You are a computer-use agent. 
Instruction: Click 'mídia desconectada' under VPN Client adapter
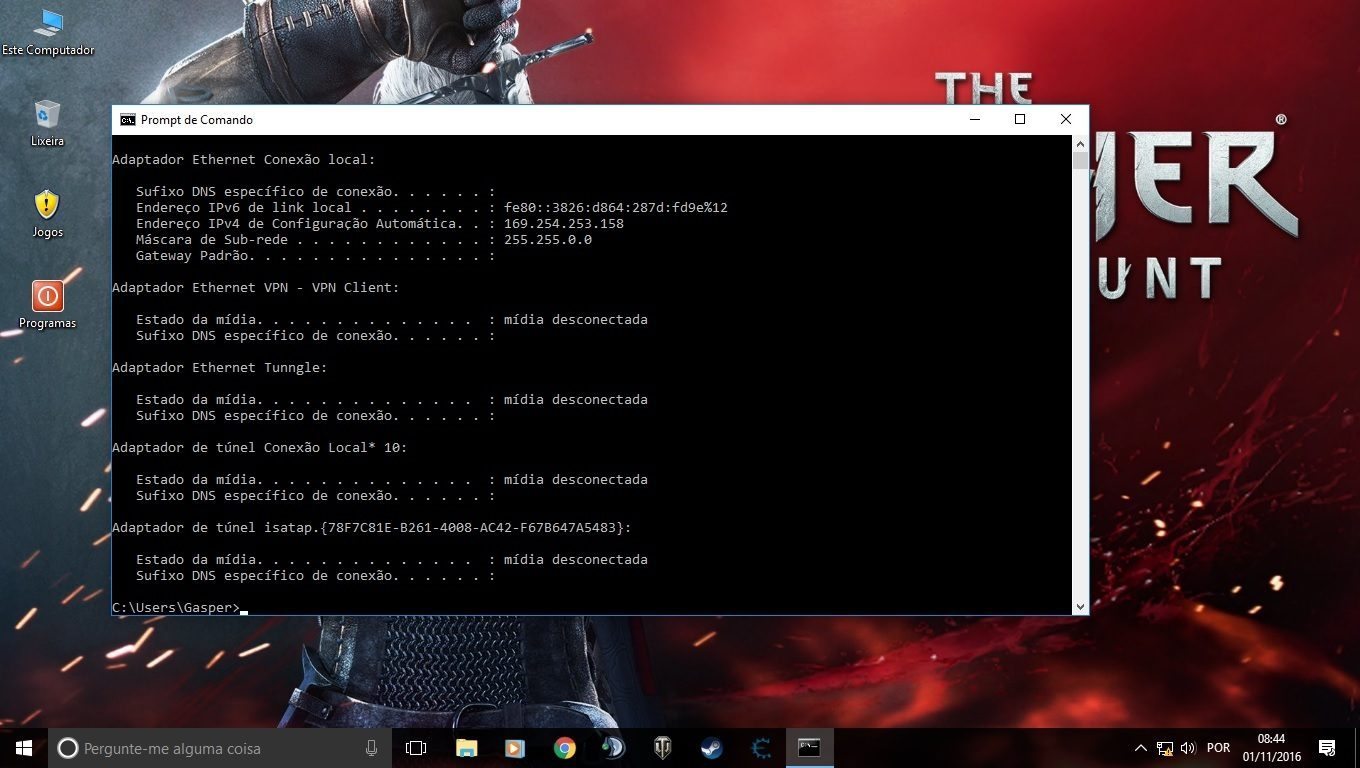[576, 320]
